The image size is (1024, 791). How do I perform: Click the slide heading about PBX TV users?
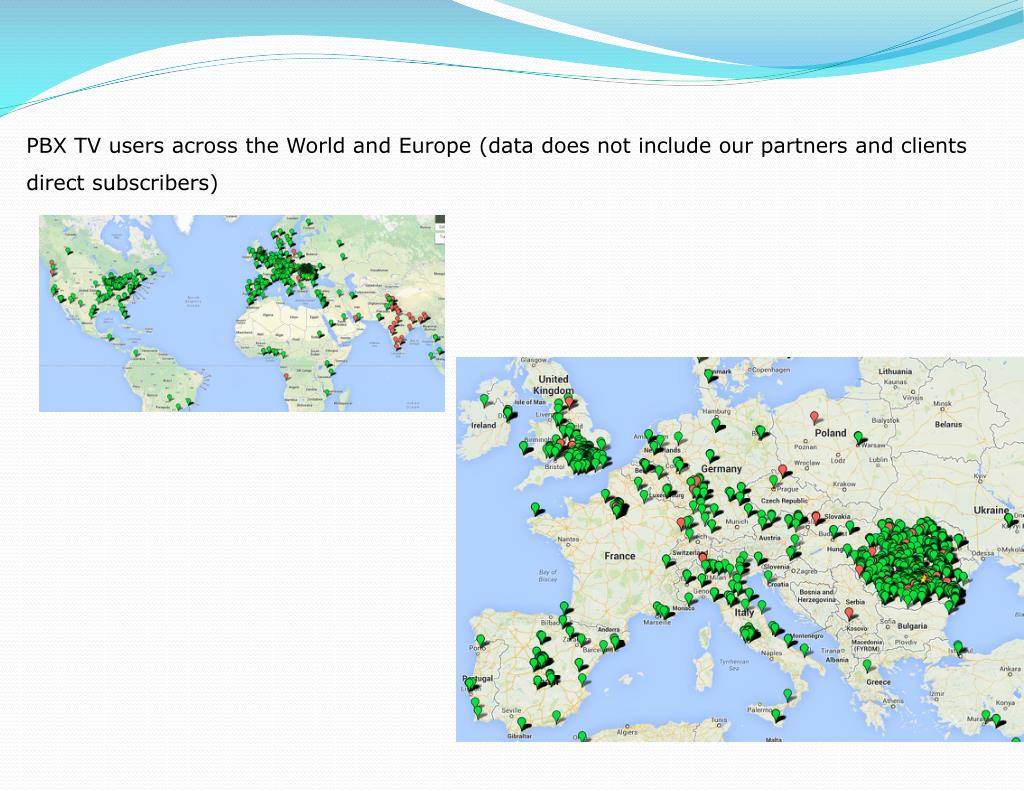pos(496,164)
